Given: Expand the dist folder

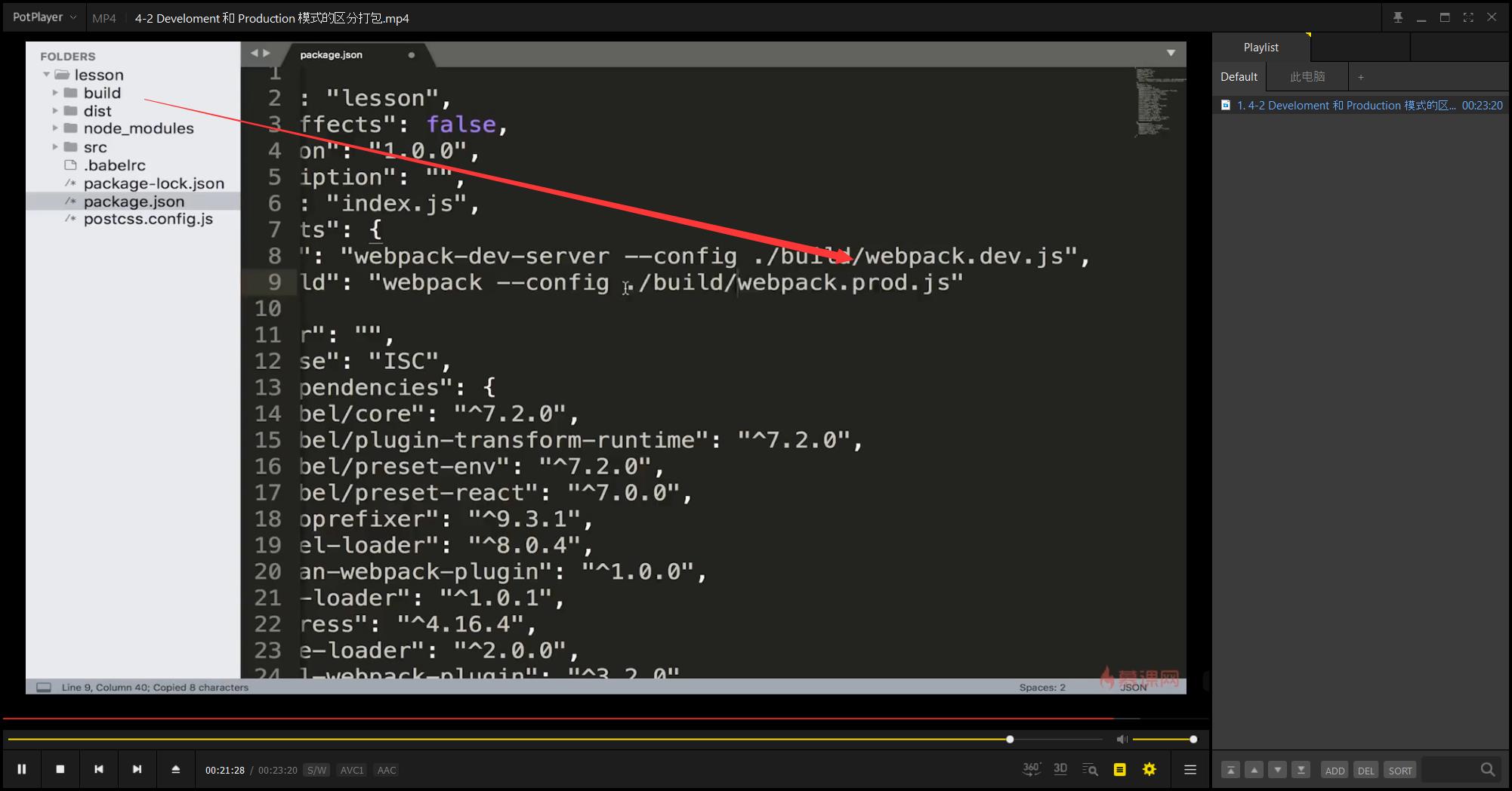Looking at the screenshot, I should [55, 110].
